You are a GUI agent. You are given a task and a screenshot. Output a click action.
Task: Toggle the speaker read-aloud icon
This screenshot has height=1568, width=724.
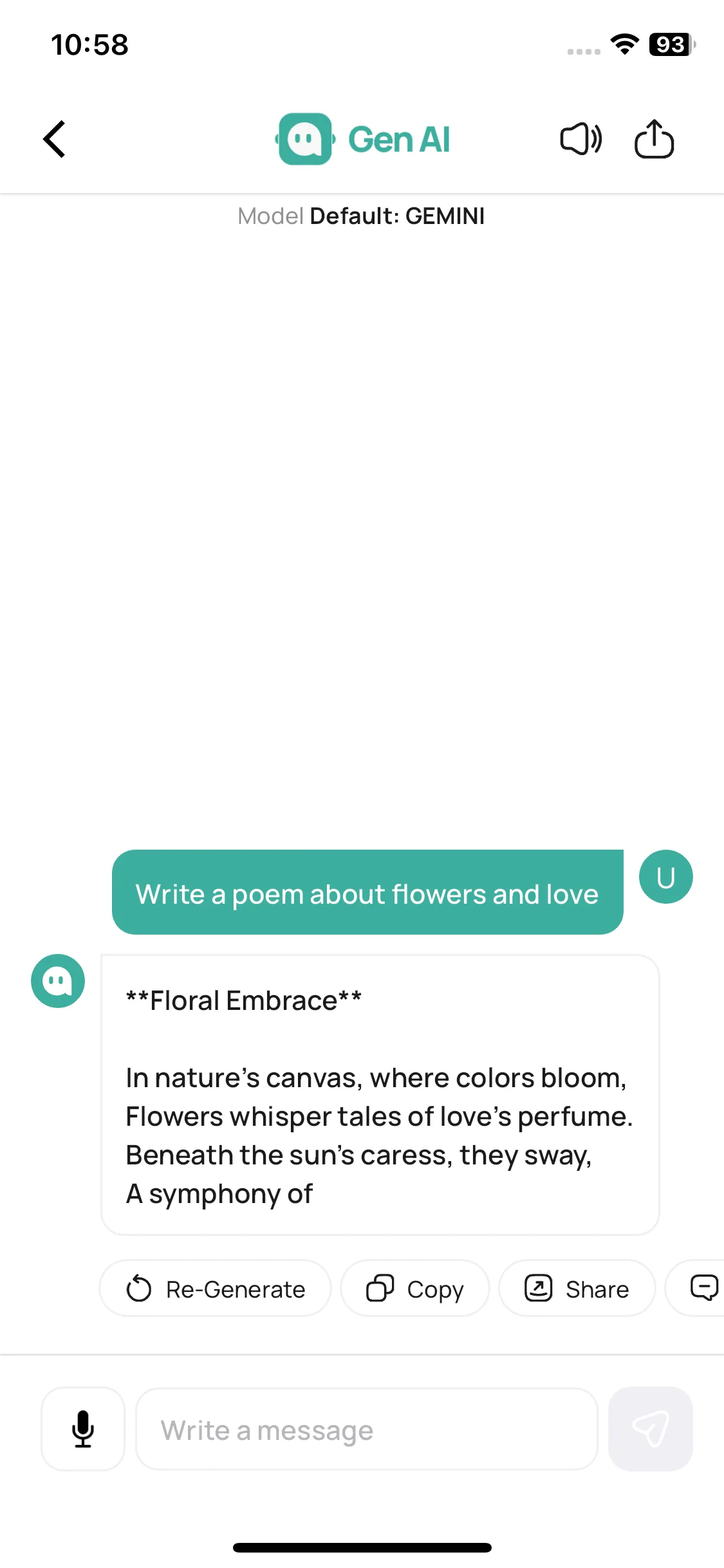581,139
